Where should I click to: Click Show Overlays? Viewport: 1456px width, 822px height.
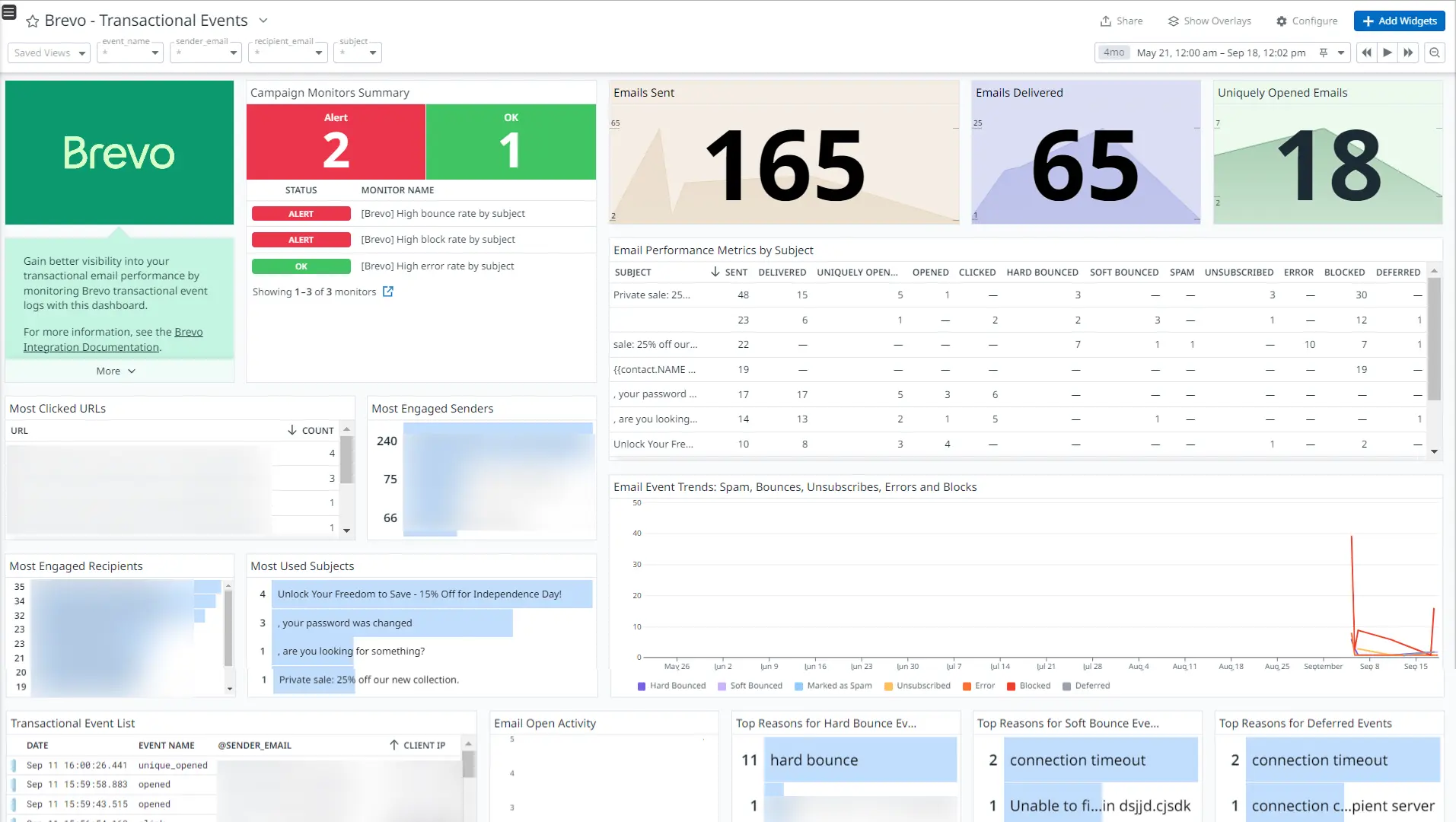click(x=1209, y=21)
